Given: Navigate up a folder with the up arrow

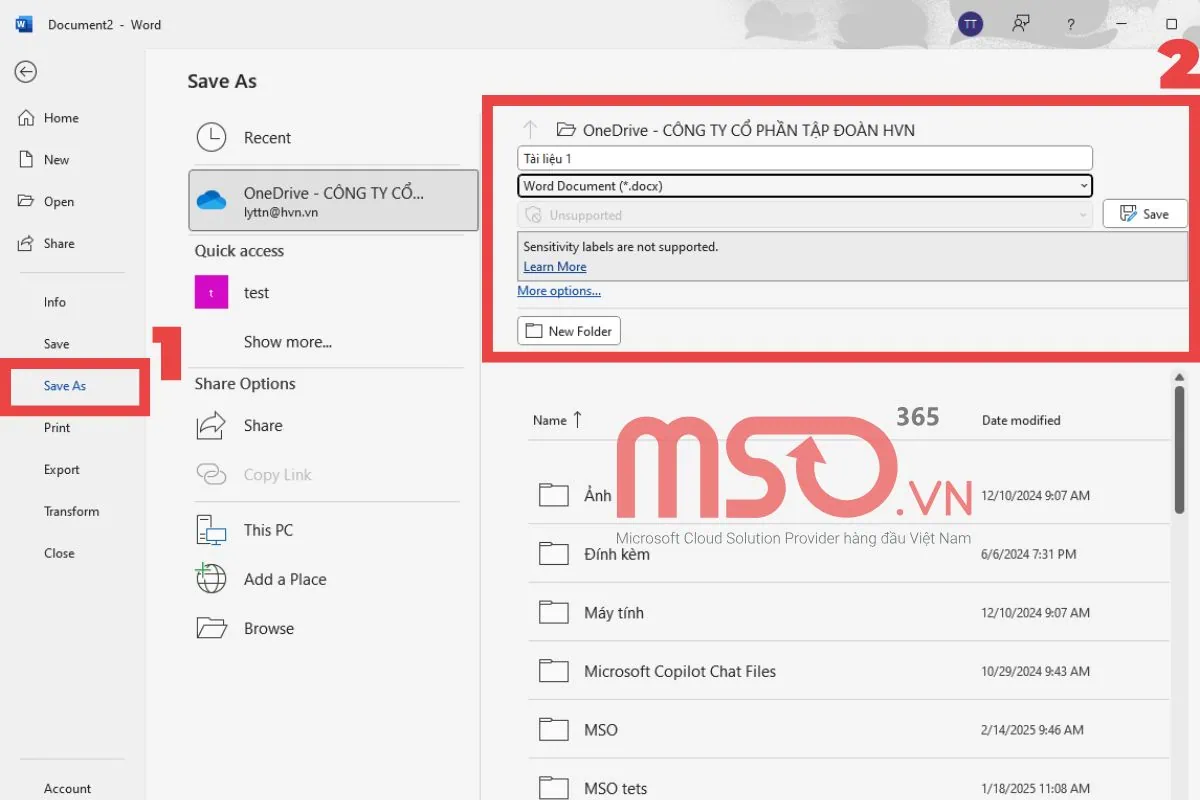Looking at the screenshot, I should [x=531, y=129].
